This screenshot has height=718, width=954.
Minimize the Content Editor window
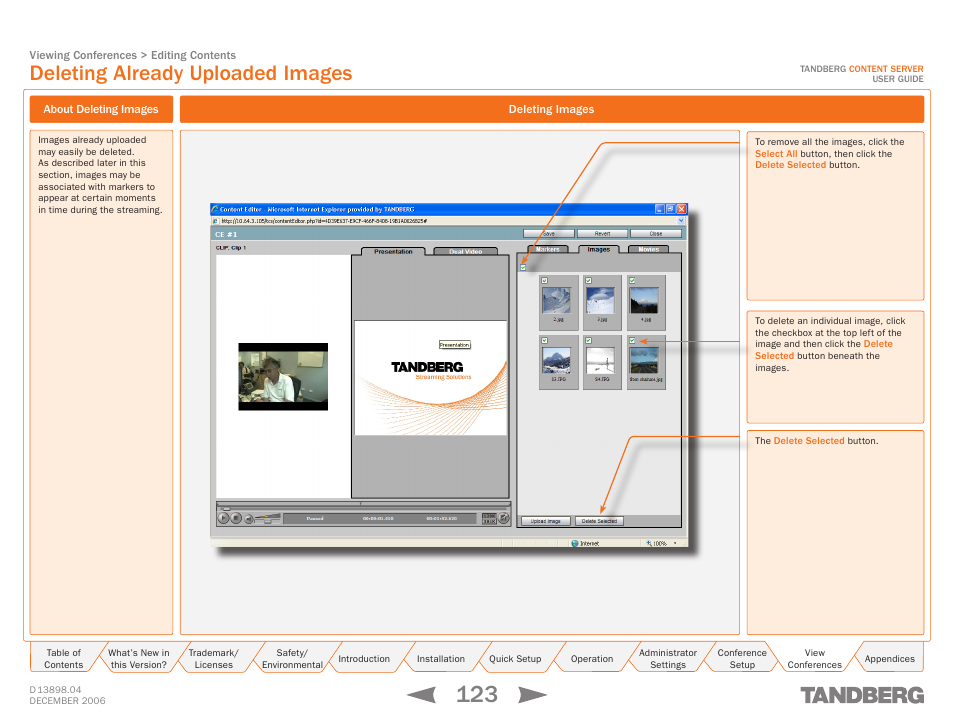click(x=660, y=209)
